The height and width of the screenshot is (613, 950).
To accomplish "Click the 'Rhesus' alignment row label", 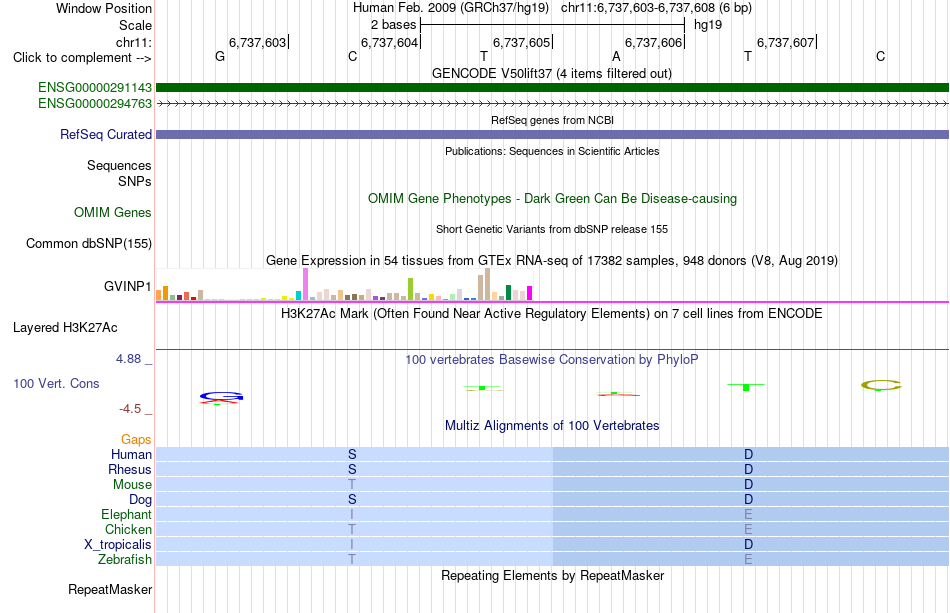I will 130,469.
